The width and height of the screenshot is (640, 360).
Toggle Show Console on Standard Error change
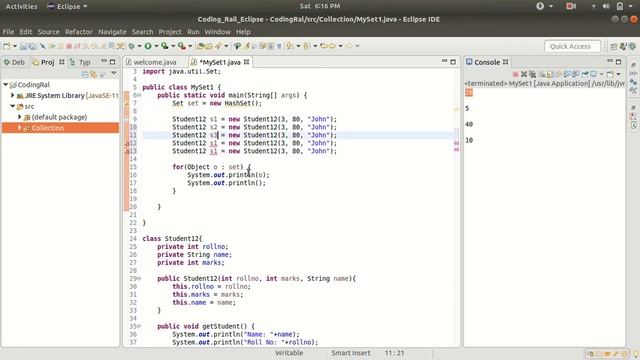(x=576, y=74)
